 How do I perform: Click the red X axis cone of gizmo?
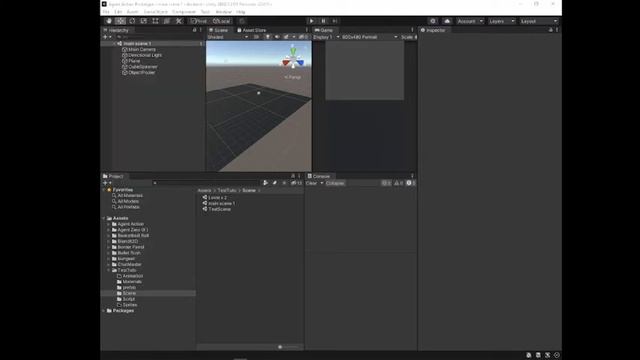[x=285, y=63]
